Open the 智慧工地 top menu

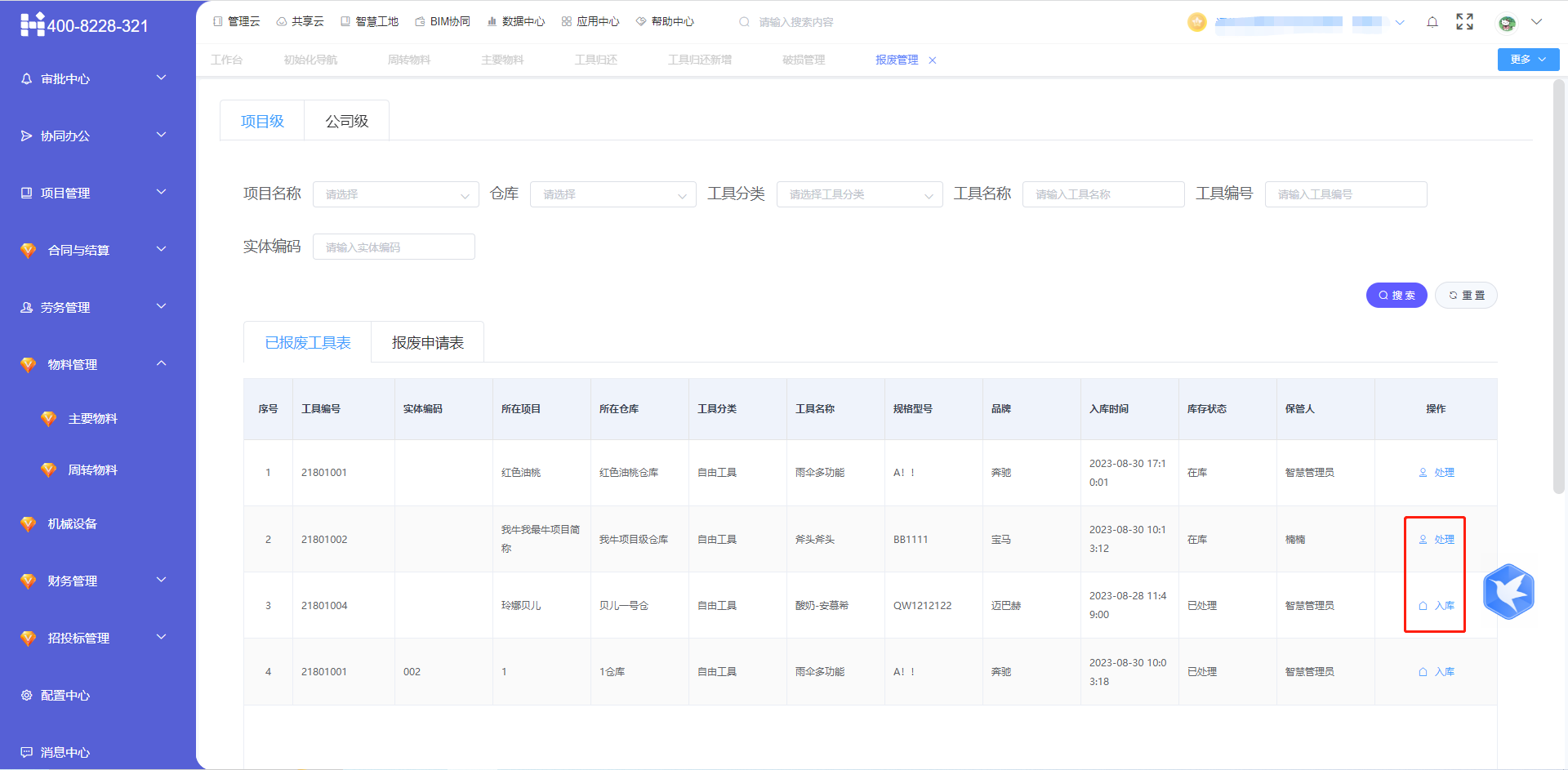click(x=369, y=22)
